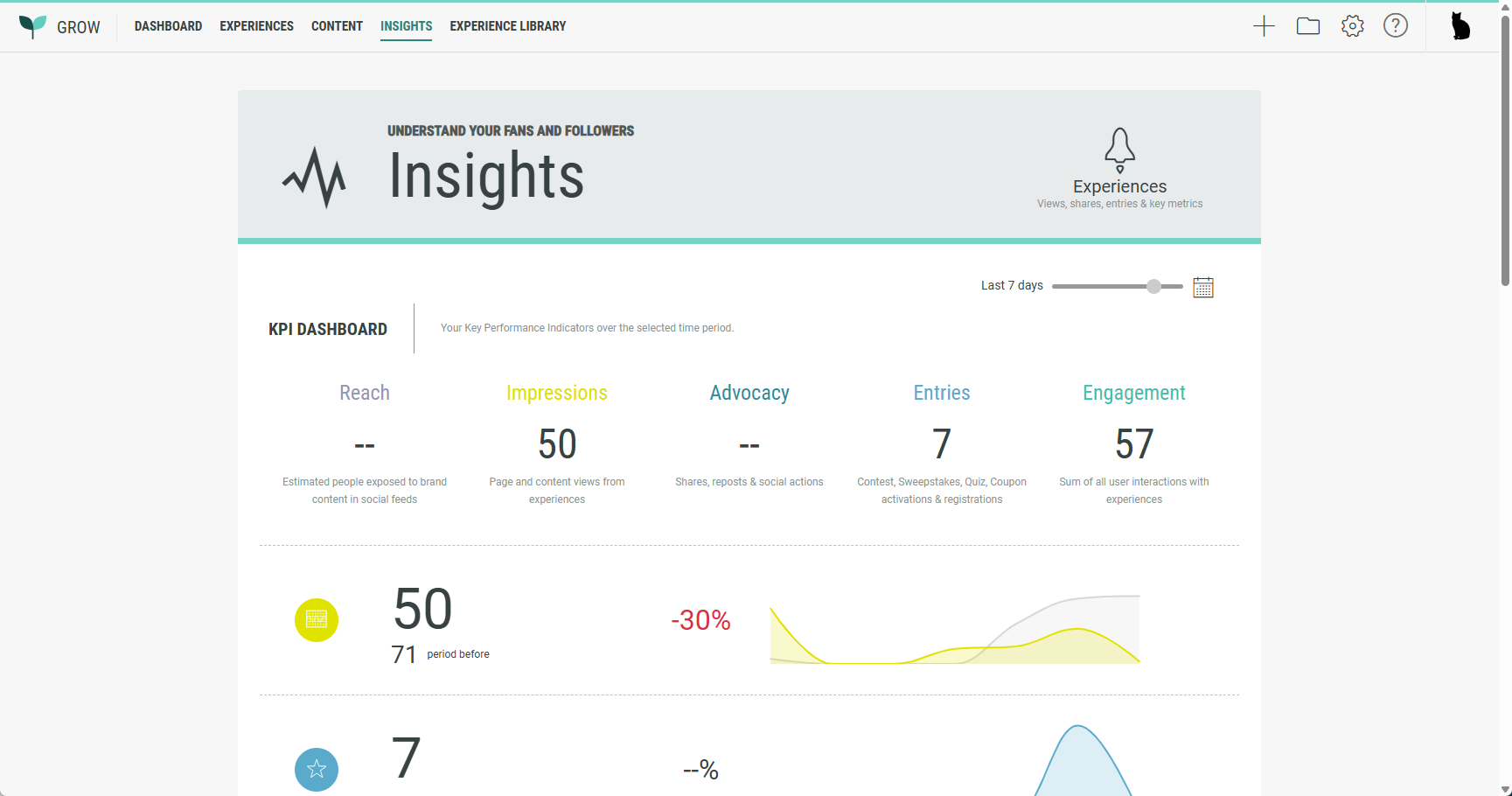Select the Impressions KPI heading
1512x796 pixels.
556,393
